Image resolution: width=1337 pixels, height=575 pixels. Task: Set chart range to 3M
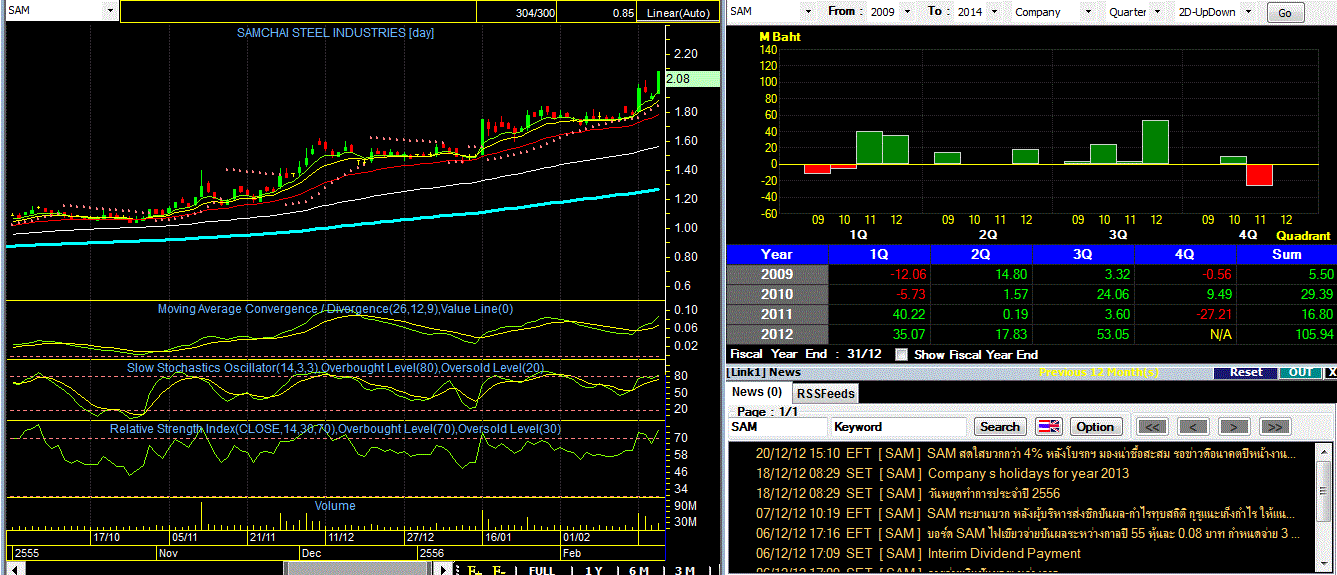click(x=684, y=569)
